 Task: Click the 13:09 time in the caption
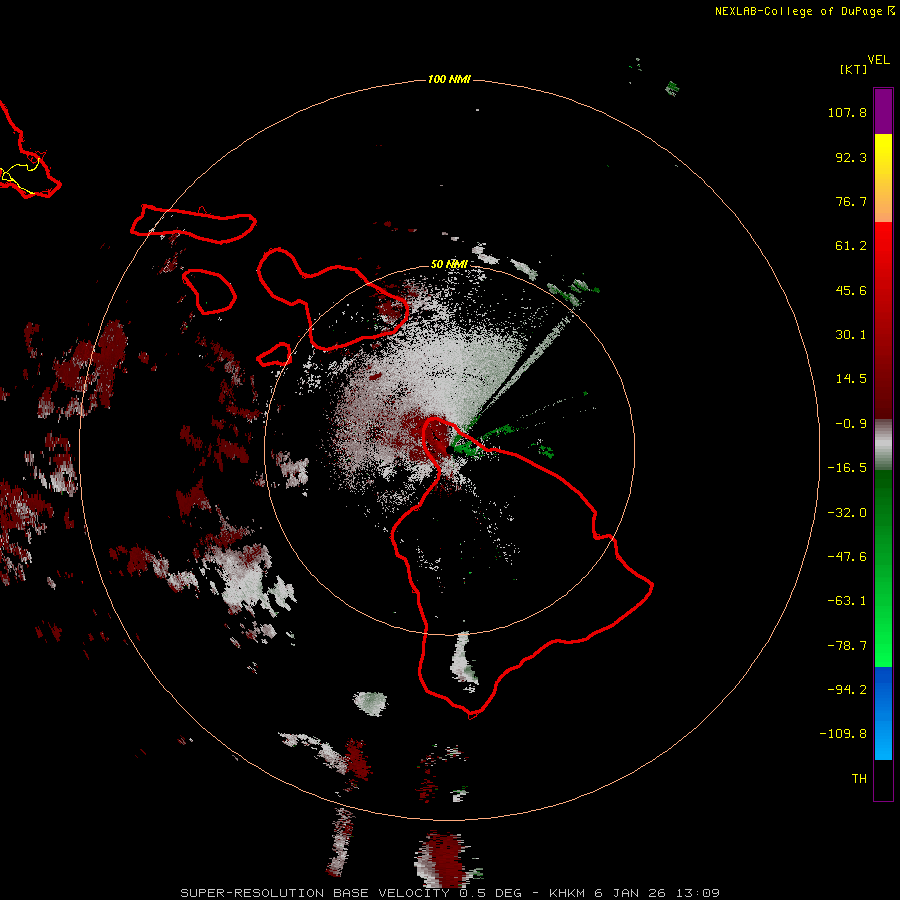click(x=697, y=893)
